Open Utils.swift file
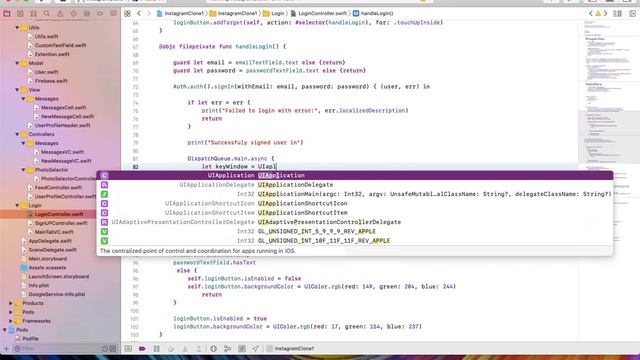640x360 pixels. [x=46, y=36]
